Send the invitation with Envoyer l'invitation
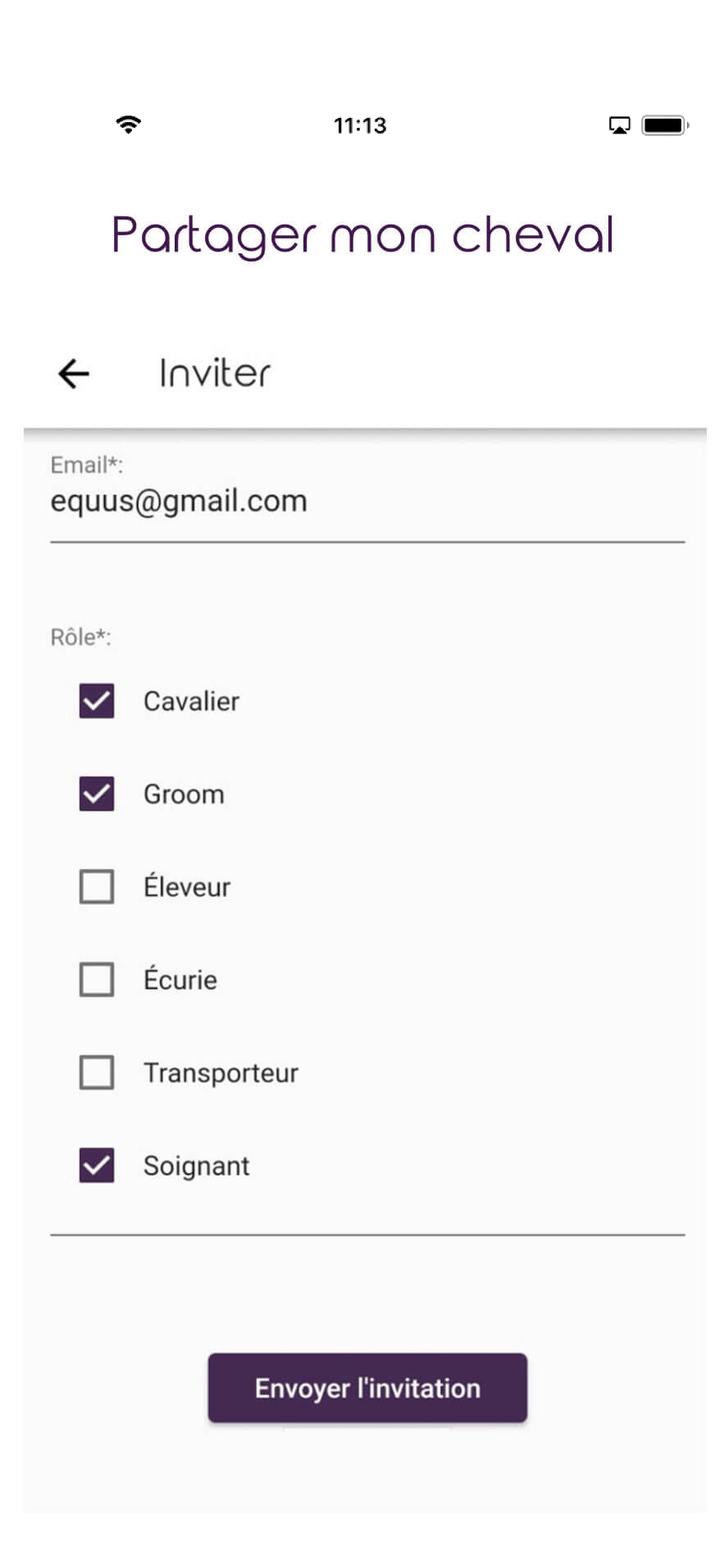Image resolution: width=724 pixels, height=1568 pixels. click(367, 1388)
